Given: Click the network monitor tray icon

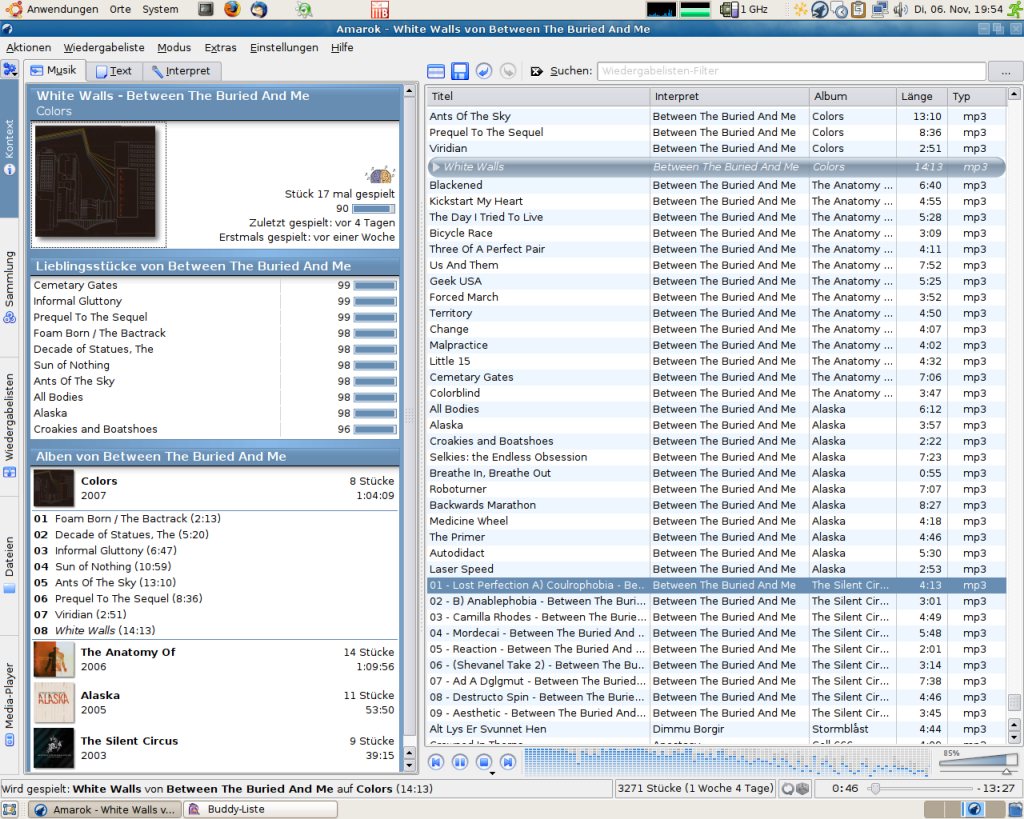Looking at the screenshot, I should [x=880, y=9].
